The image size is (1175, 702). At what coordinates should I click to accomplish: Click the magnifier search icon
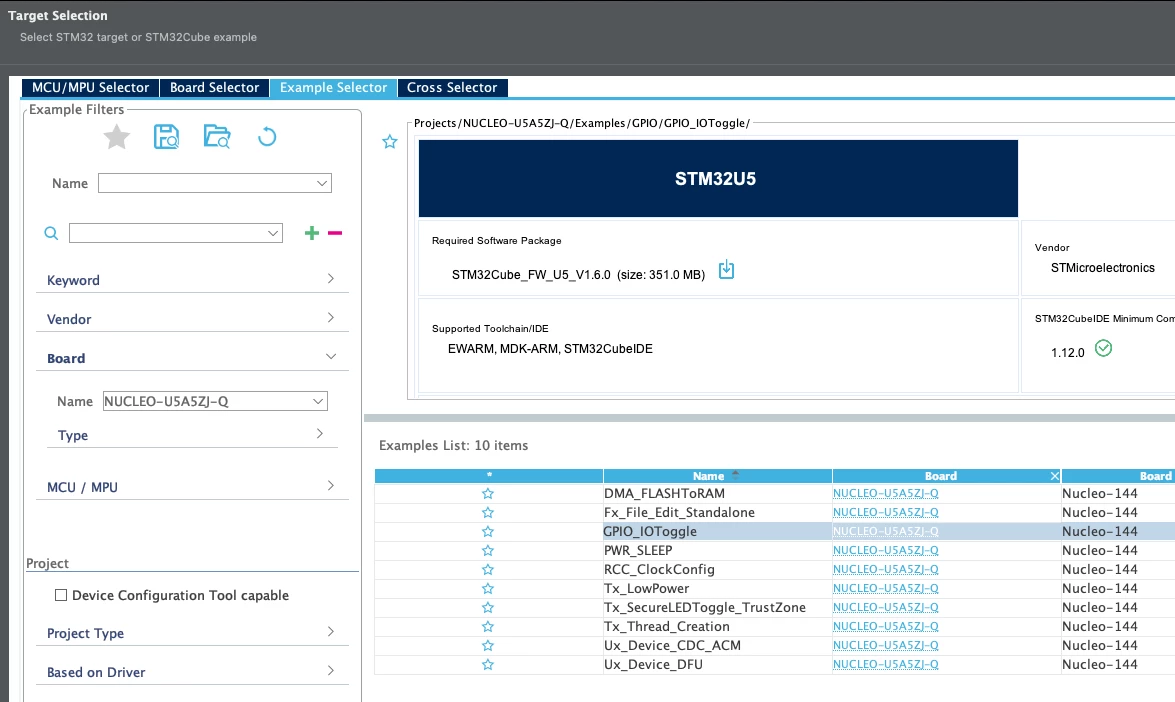[x=51, y=233]
